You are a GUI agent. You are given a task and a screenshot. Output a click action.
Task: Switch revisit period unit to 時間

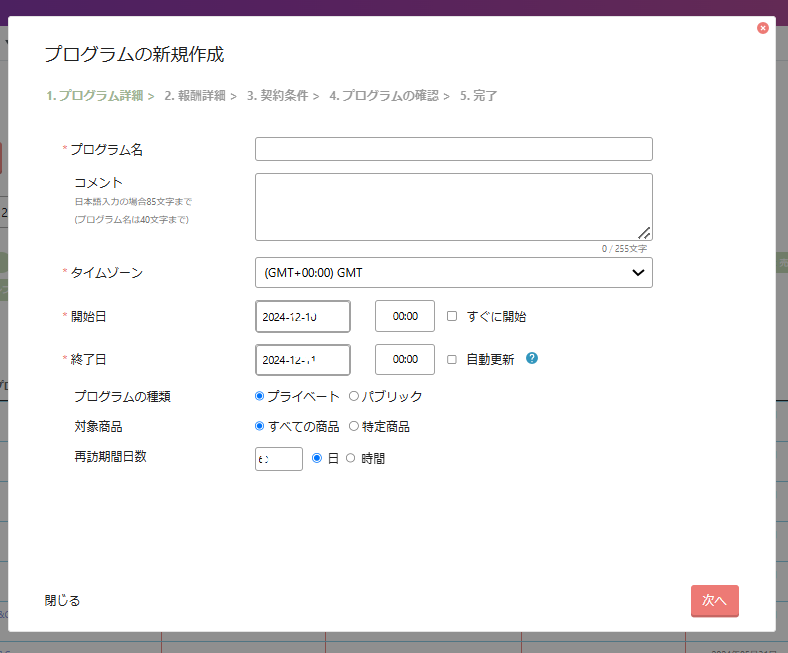pos(350,458)
